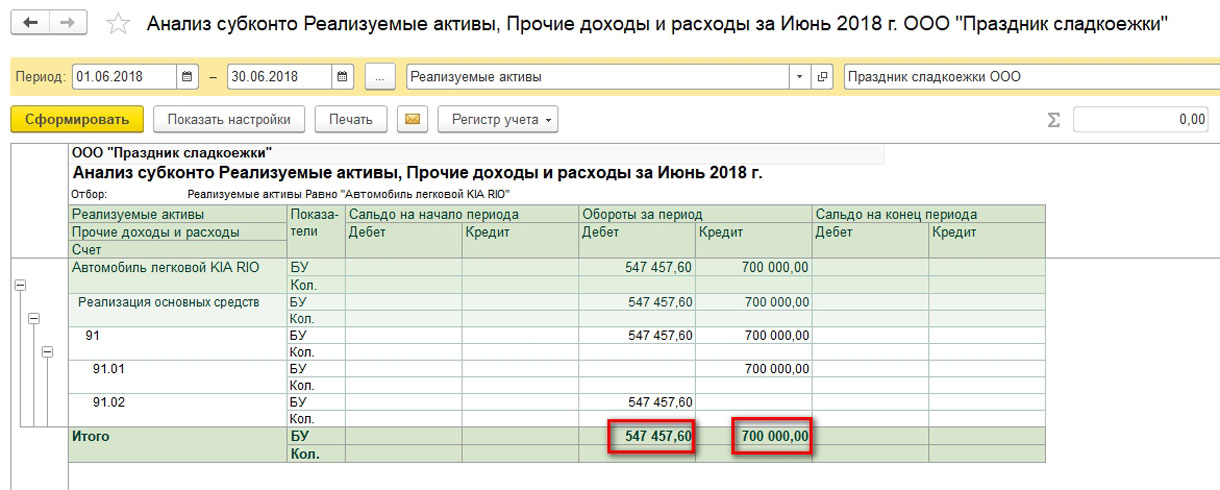This screenshot has width=1220, height=490.
Task: Select the total credit cell 700 000,00
Action: pos(772,437)
